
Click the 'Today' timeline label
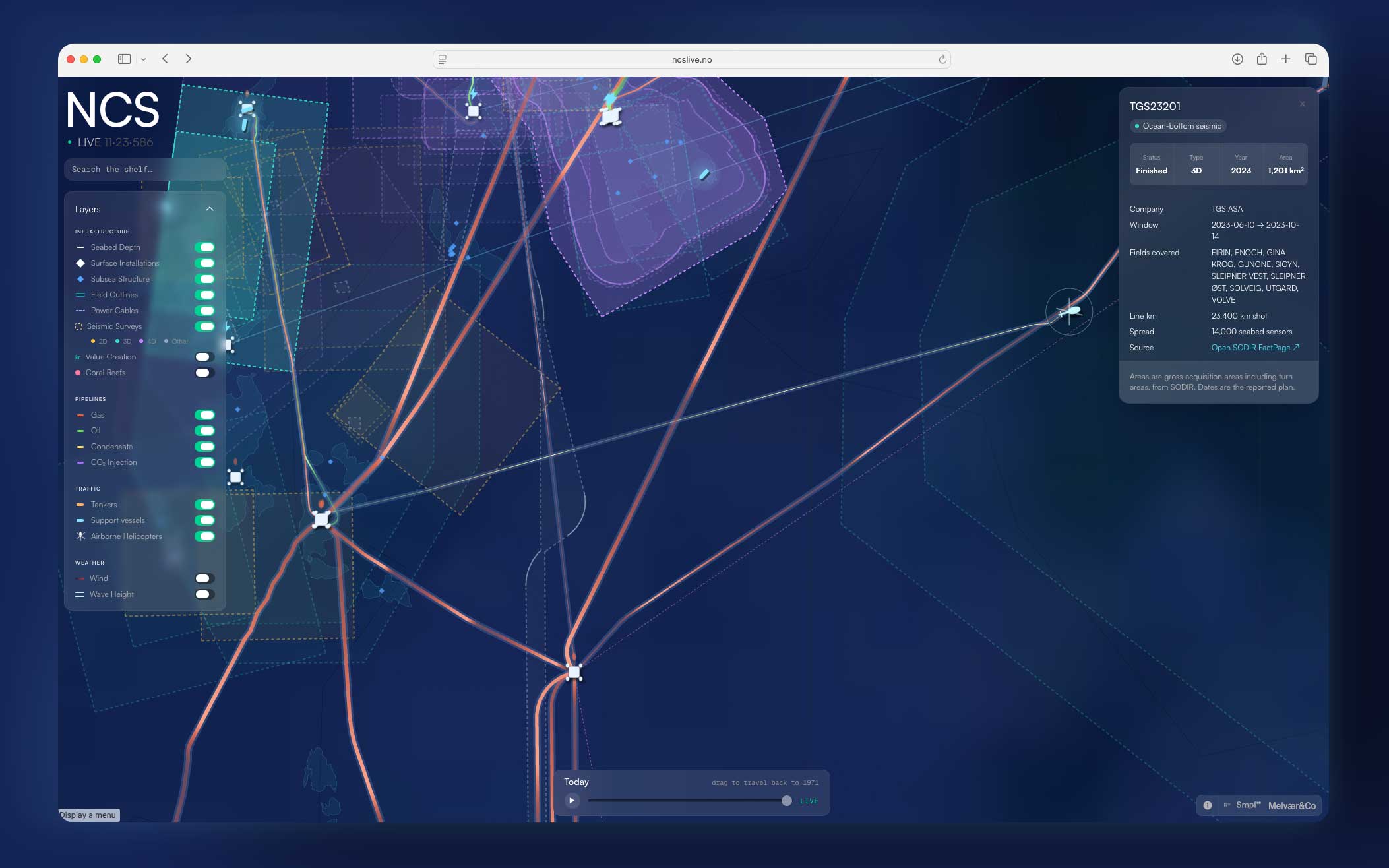click(576, 782)
